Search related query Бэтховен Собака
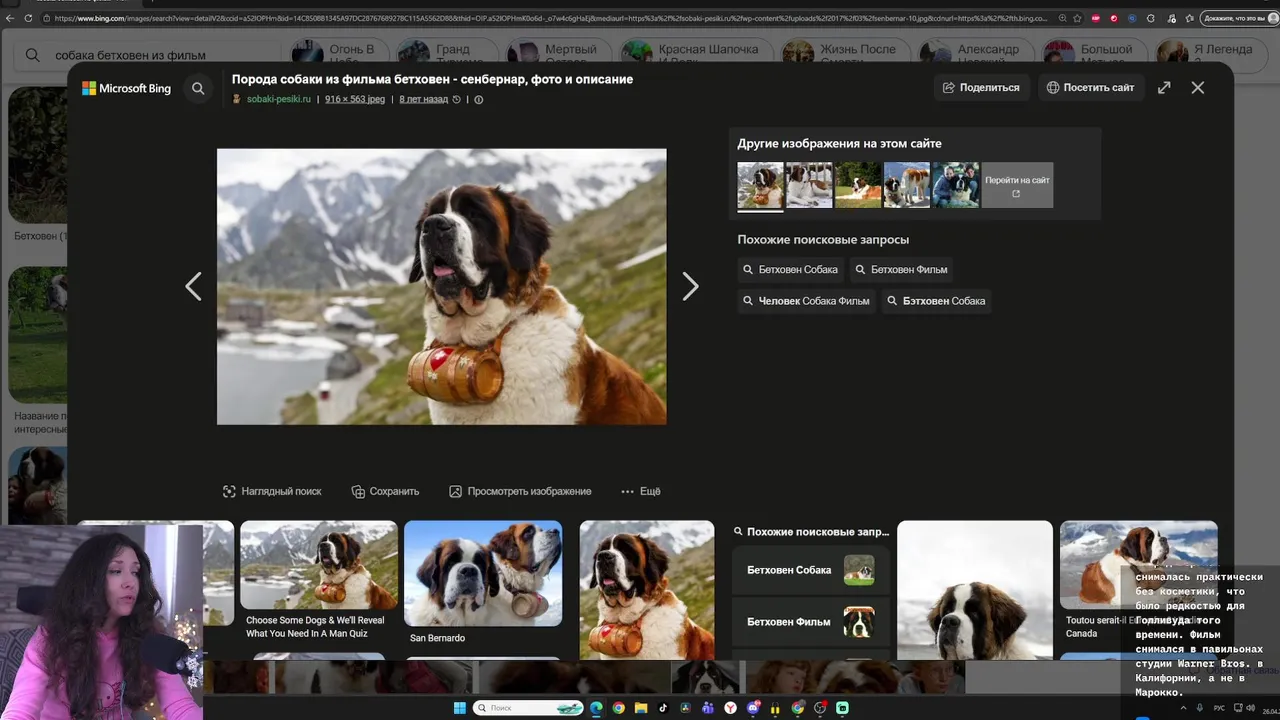Viewport: 1280px width, 720px height. (936, 300)
